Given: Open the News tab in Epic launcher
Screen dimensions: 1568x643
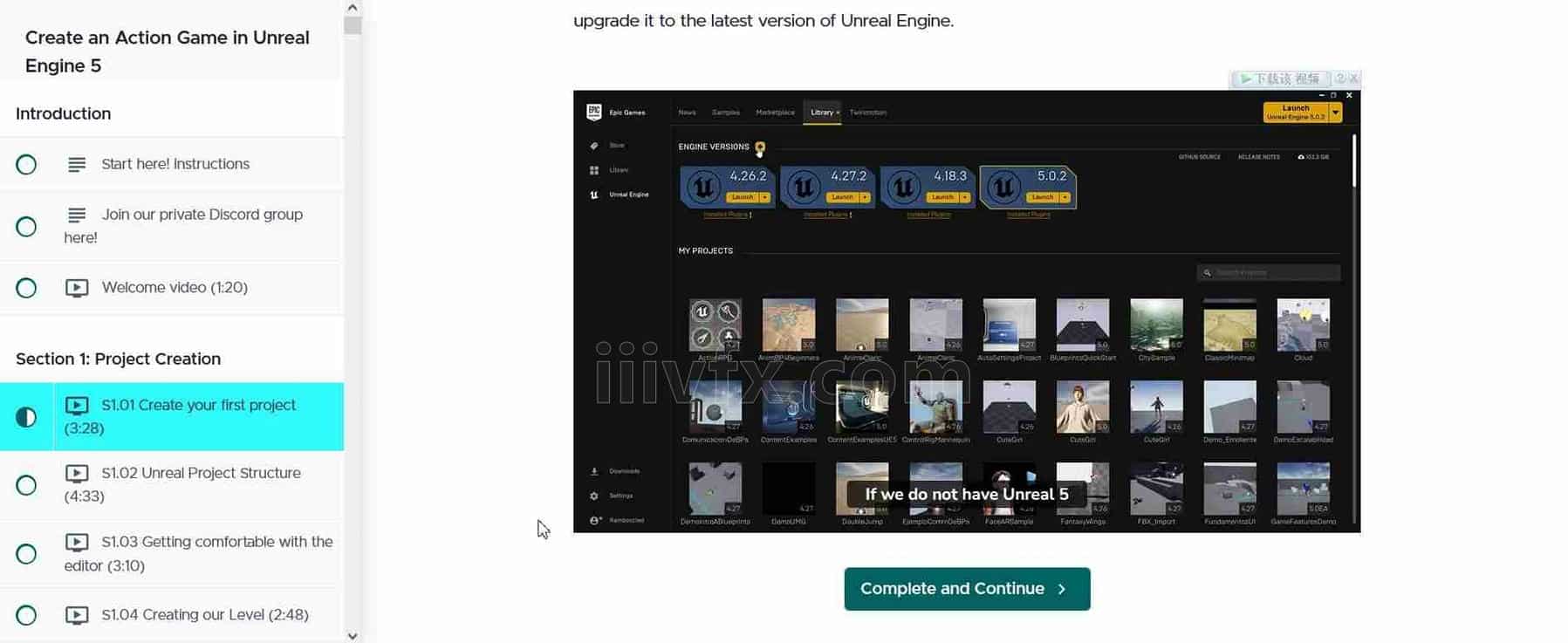Looking at the screenshot, I should click(688, 113).
